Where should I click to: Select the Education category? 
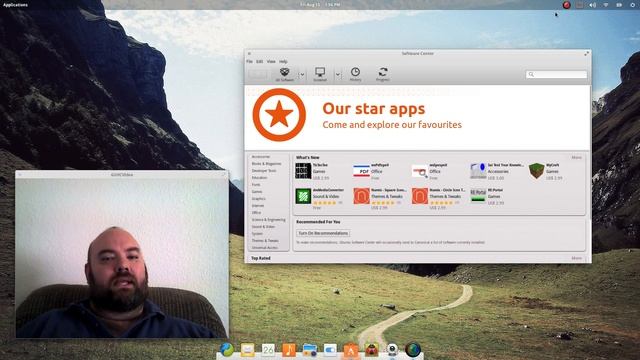(259, 178)
